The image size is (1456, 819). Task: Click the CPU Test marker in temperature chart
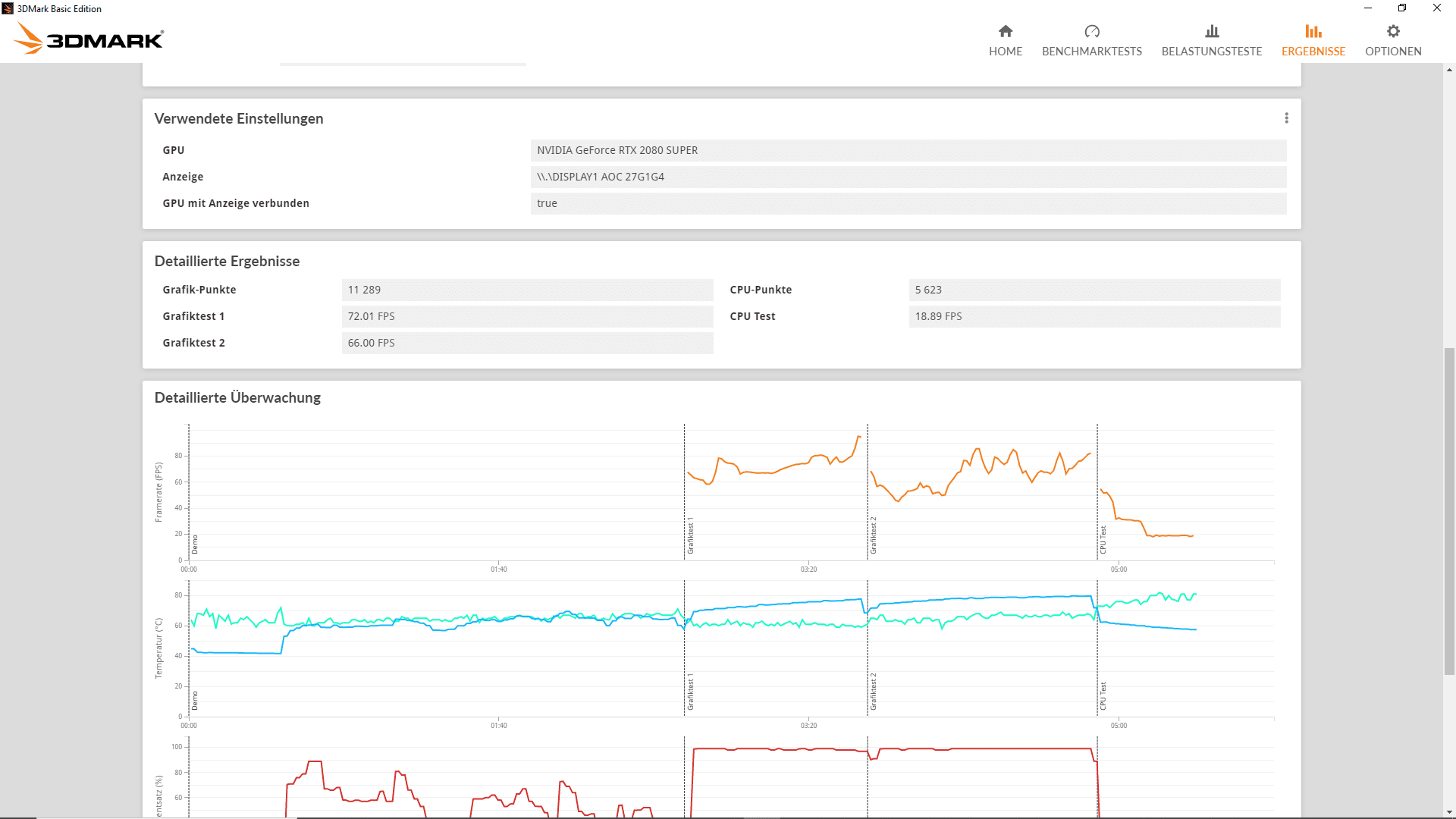pos(1103,696)
